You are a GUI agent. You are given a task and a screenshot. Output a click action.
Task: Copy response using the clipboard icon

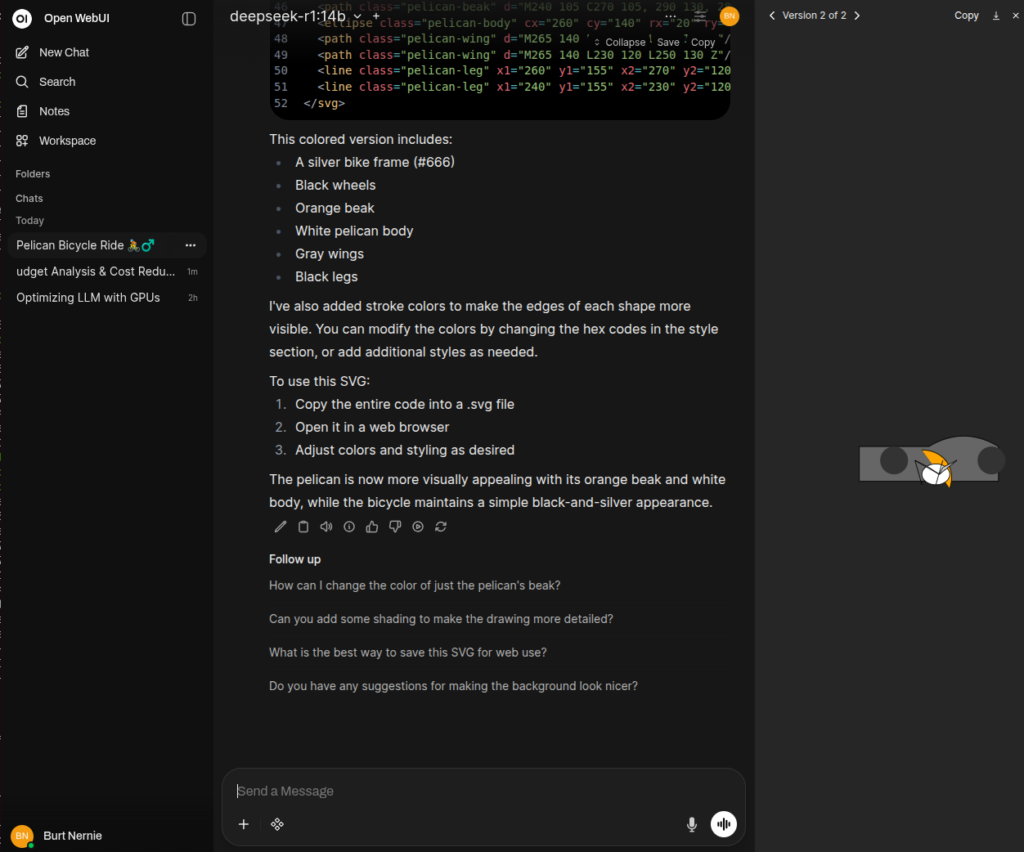pos(303,527)
